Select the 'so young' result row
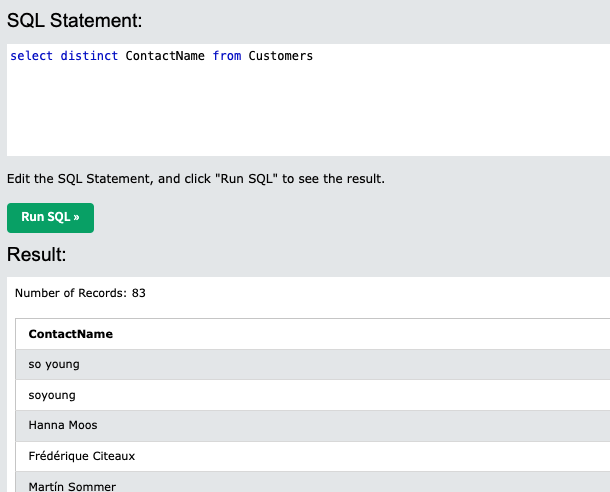610x492 pixels. pyautogui.click(x=313, y=364)
